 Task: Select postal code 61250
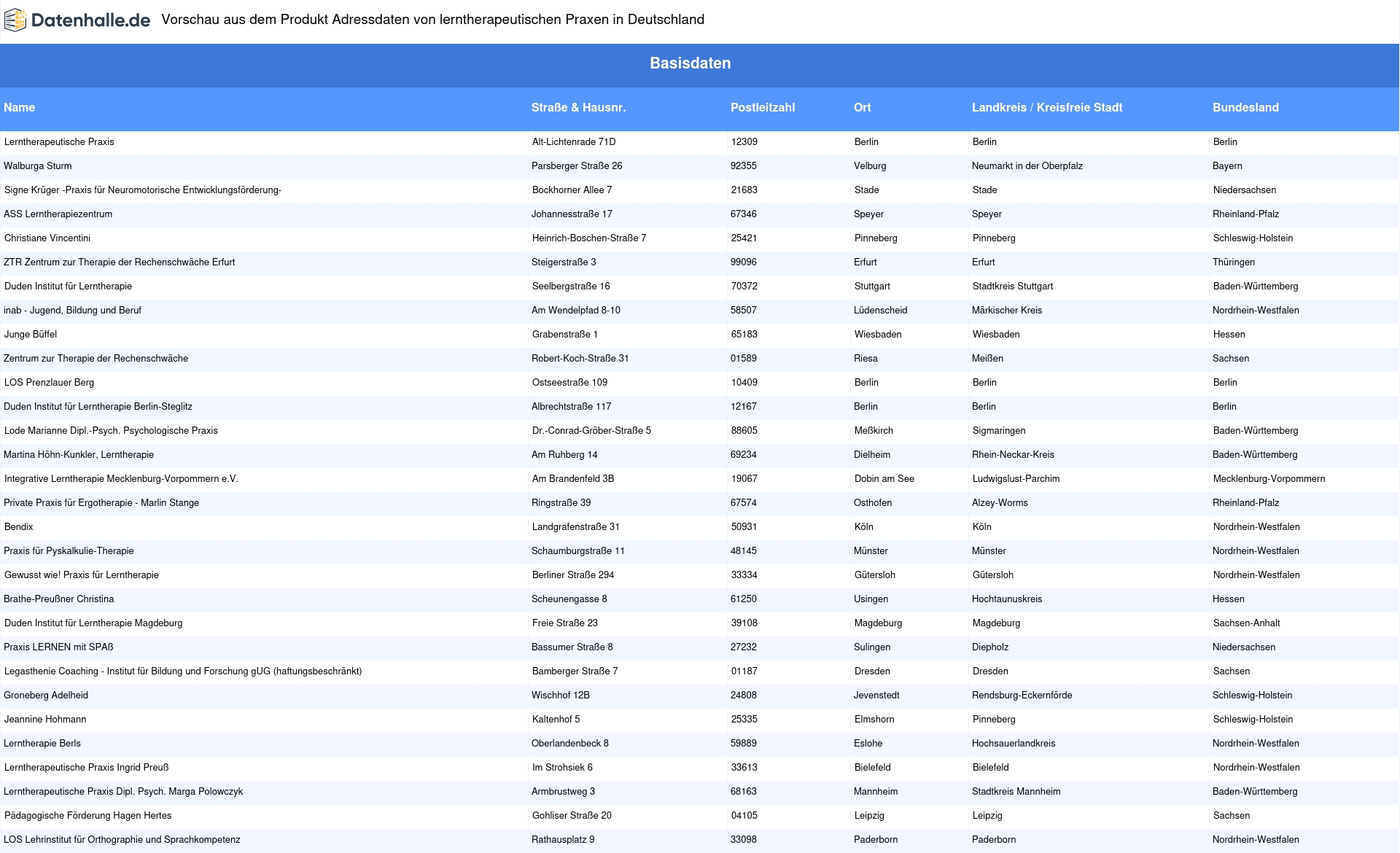coord(744,599)
